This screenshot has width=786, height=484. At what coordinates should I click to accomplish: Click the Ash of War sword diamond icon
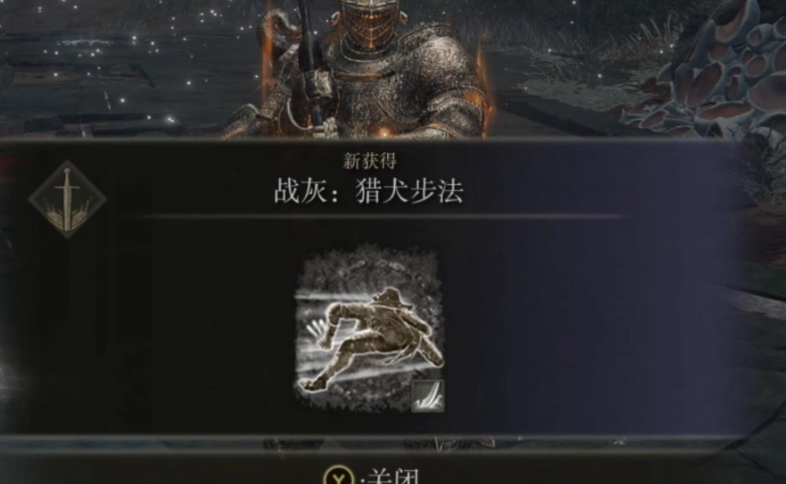tap(67, 199)
